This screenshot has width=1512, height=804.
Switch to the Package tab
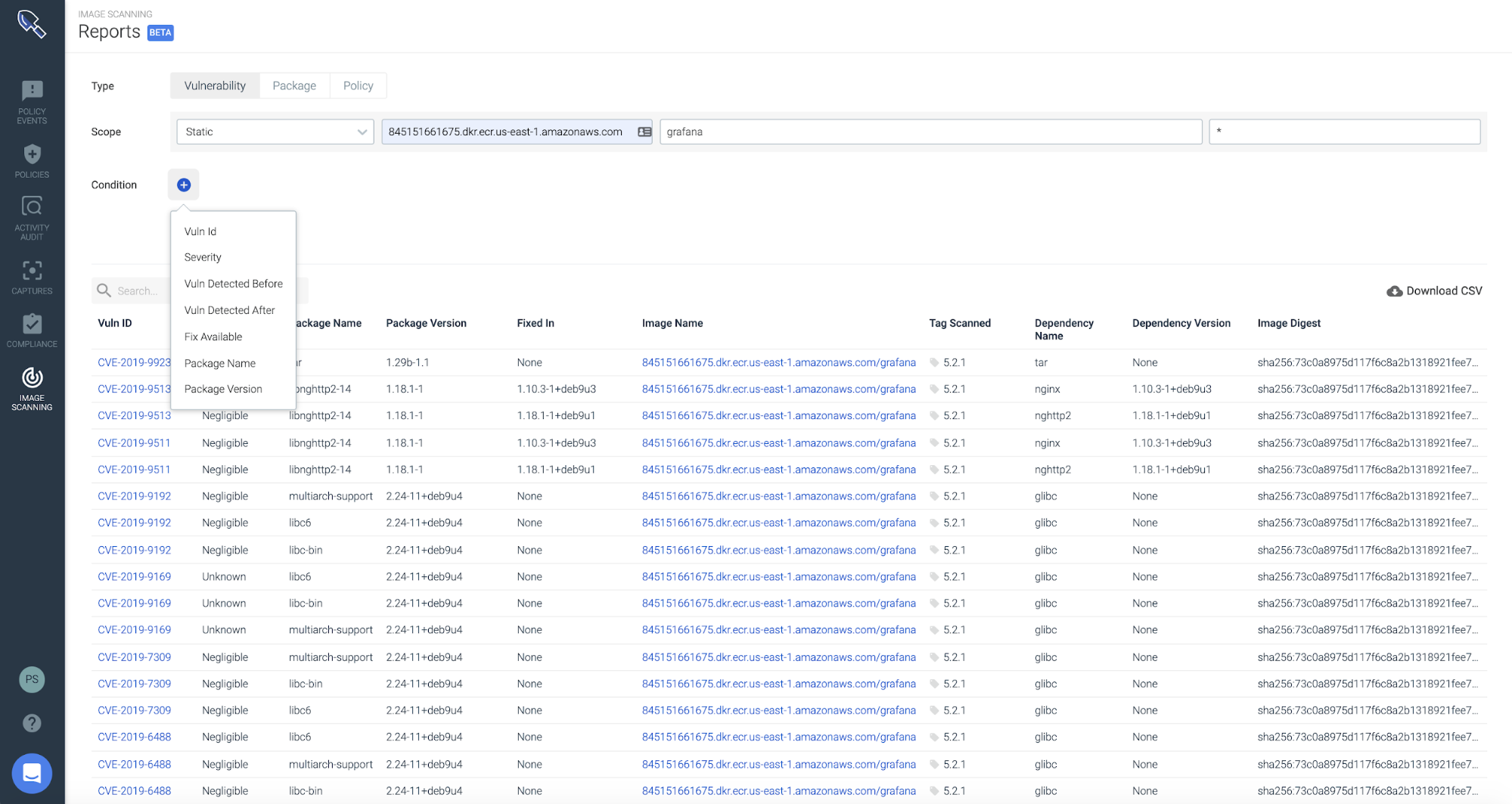click(294, 85)
